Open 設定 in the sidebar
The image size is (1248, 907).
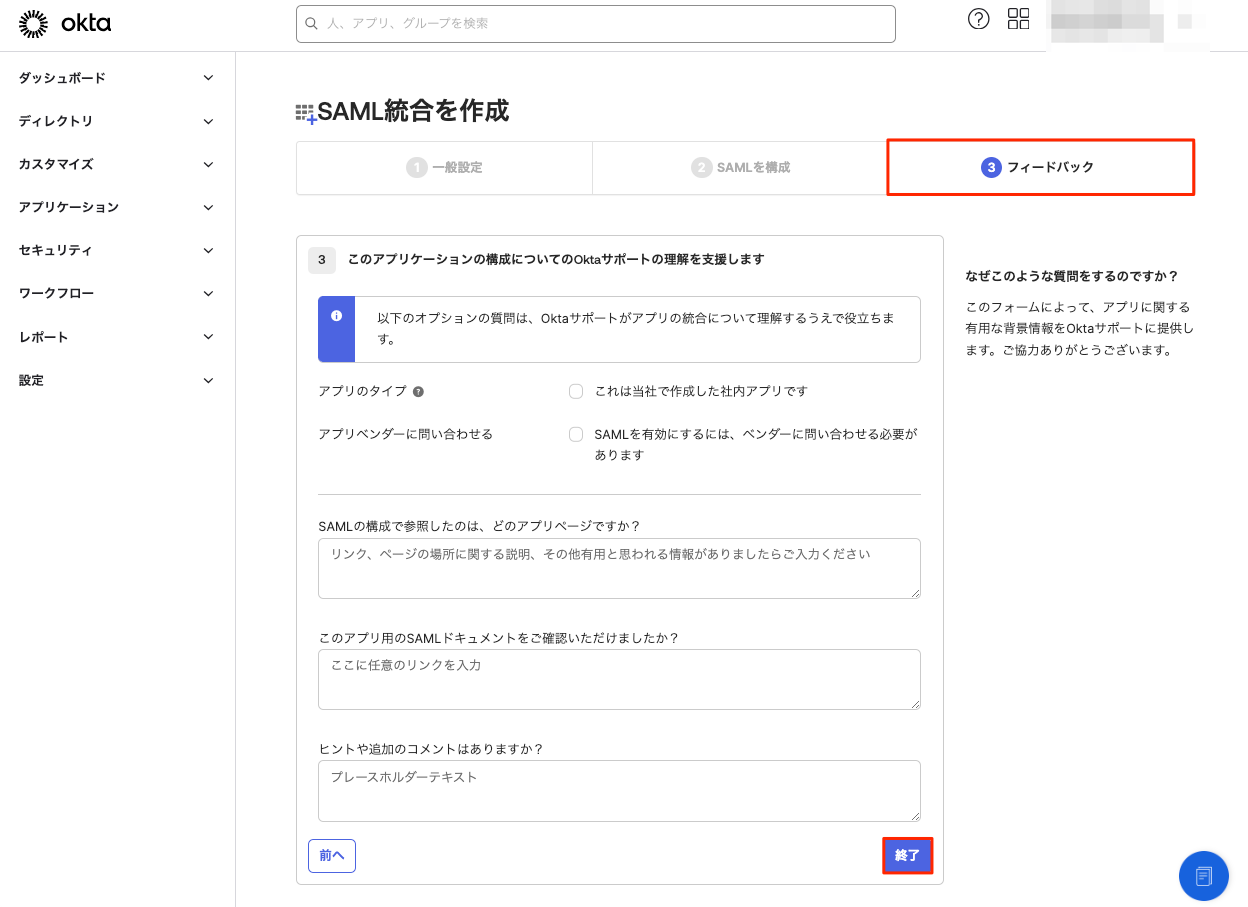point(31,380)
